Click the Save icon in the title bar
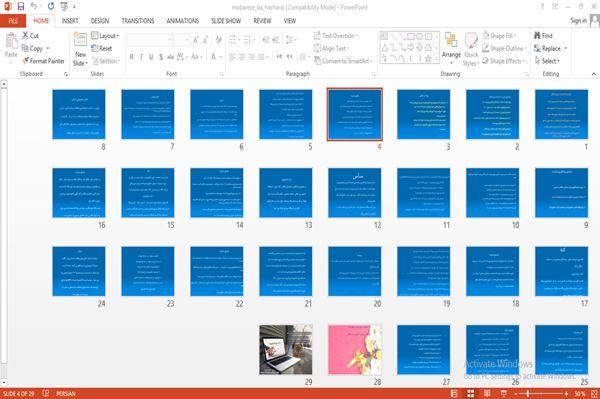 tap(21, 6)
